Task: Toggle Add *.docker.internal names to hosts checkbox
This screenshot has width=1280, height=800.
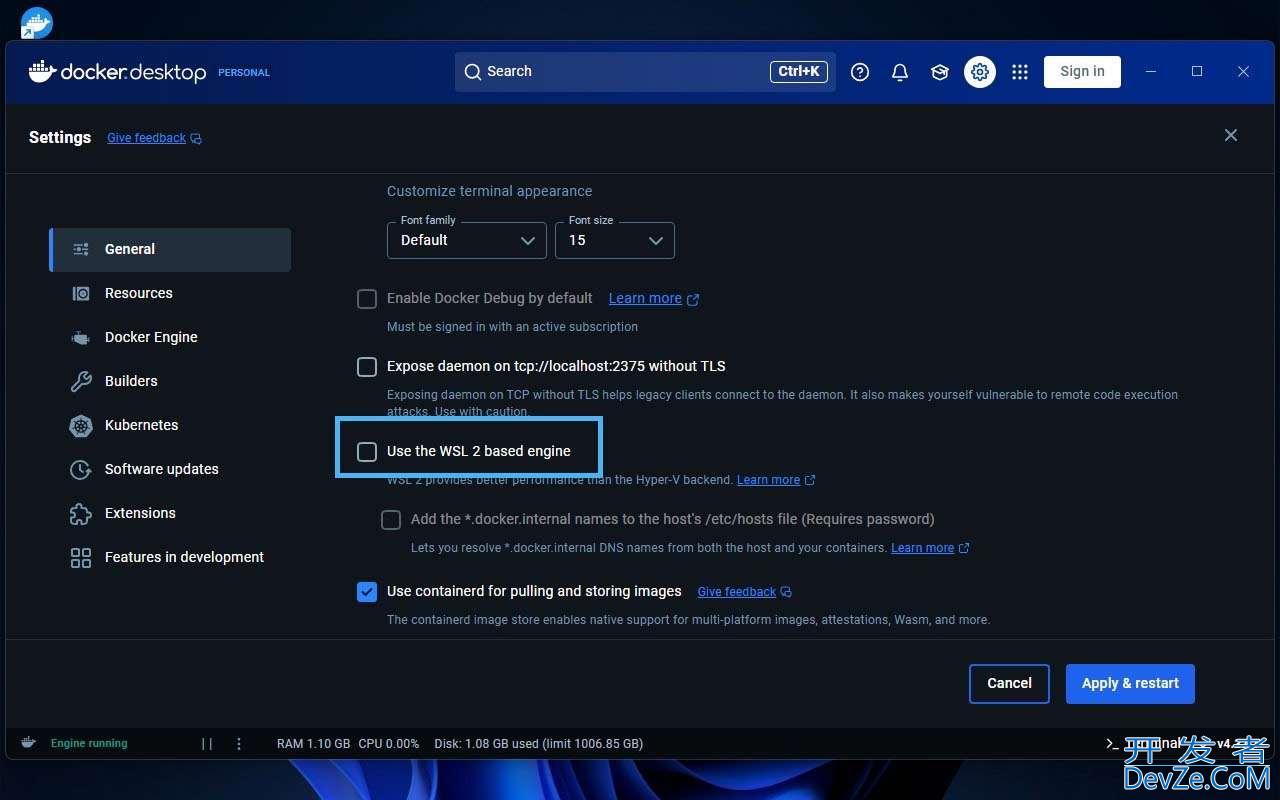Action: (x=391, y=520)
